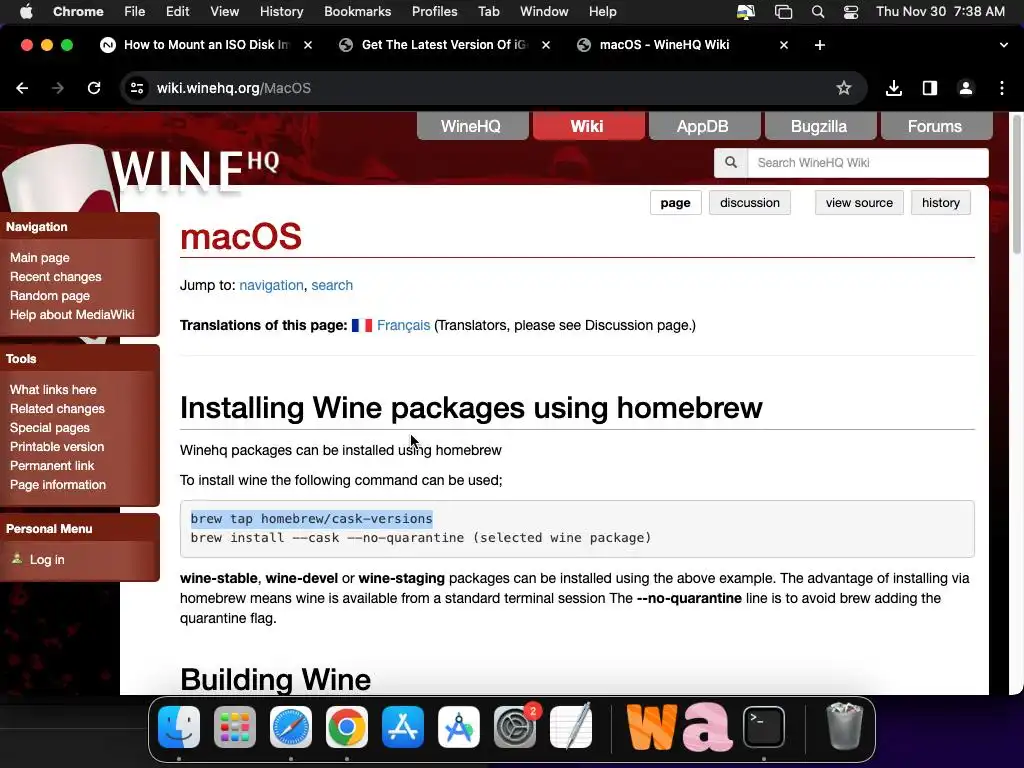Click the Chrome icon in the Dock
The image size is (1024, 768).
347,727
